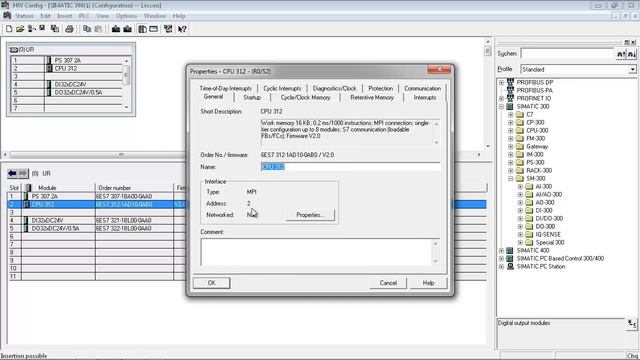The image size is (640, 360).
Task: Switch to the Startup tab
Action: pyautogui.click(x=252, y=98)
